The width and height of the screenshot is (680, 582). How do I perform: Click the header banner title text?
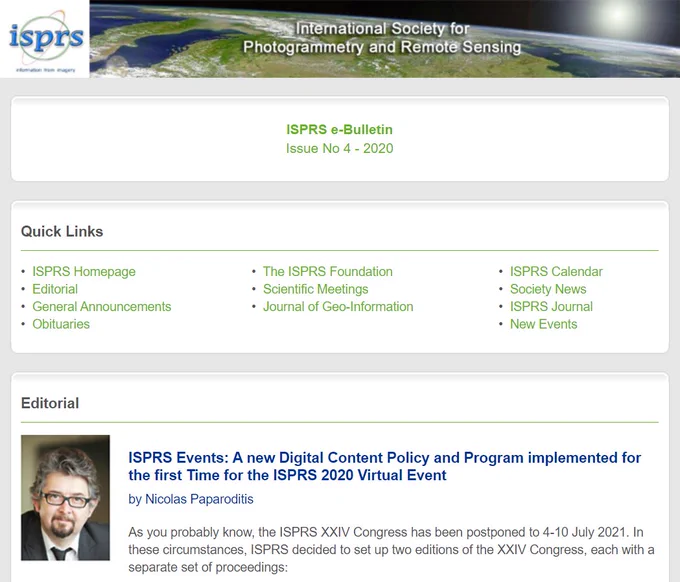(382, 38)
